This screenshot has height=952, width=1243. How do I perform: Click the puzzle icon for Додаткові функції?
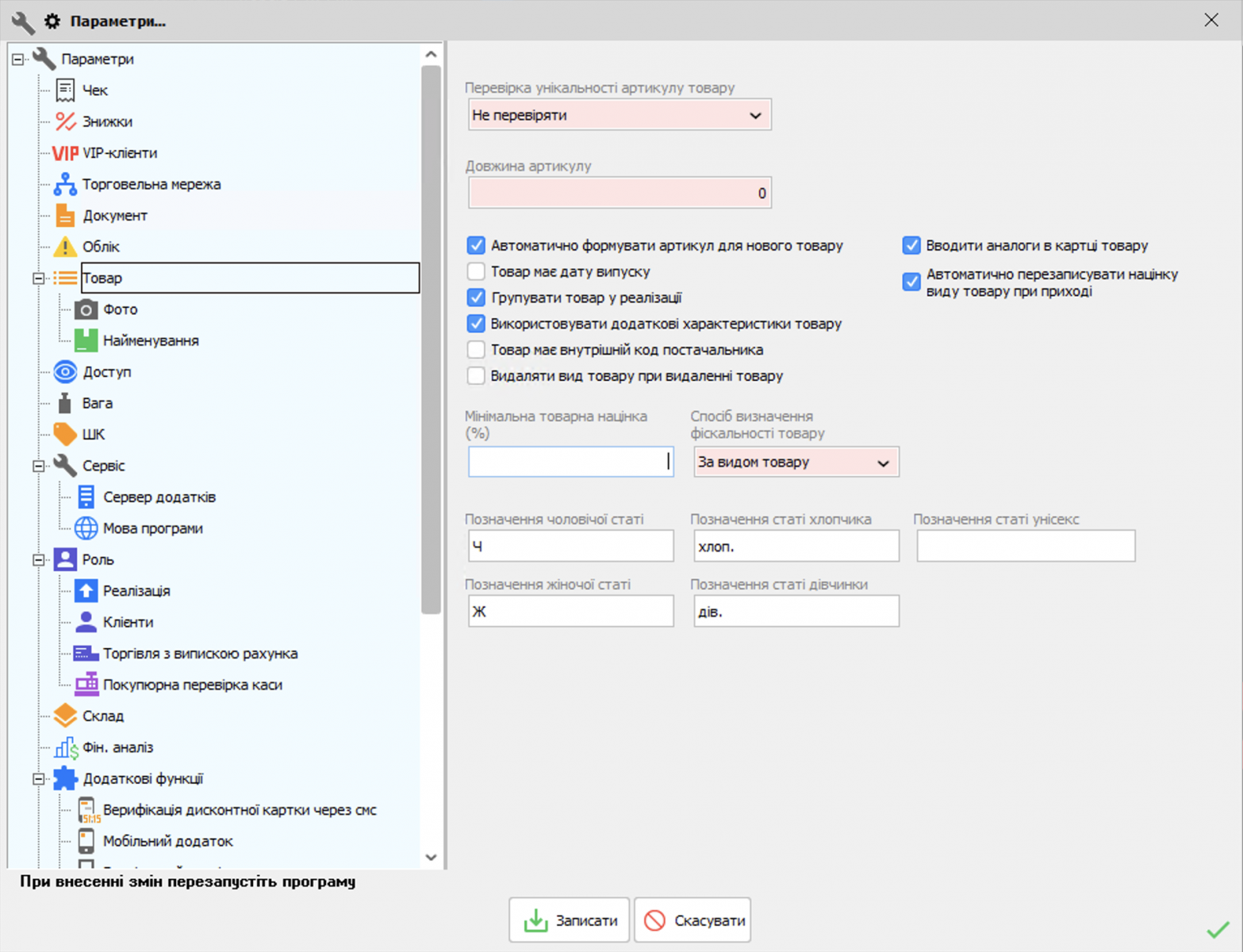[x=65, y=779]
